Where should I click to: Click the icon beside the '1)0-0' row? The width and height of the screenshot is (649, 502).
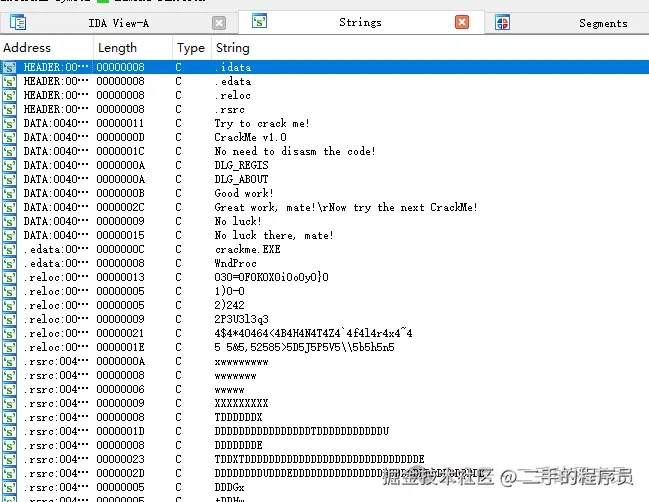click(x=10, y=291)
